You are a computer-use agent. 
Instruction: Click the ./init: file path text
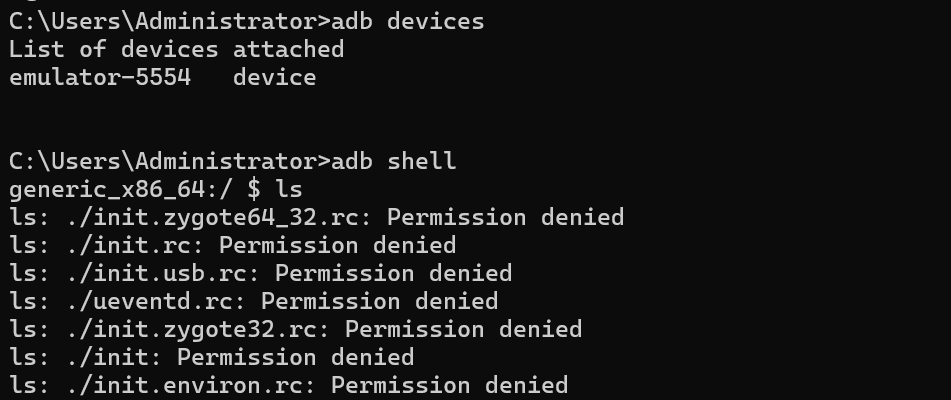114,356
